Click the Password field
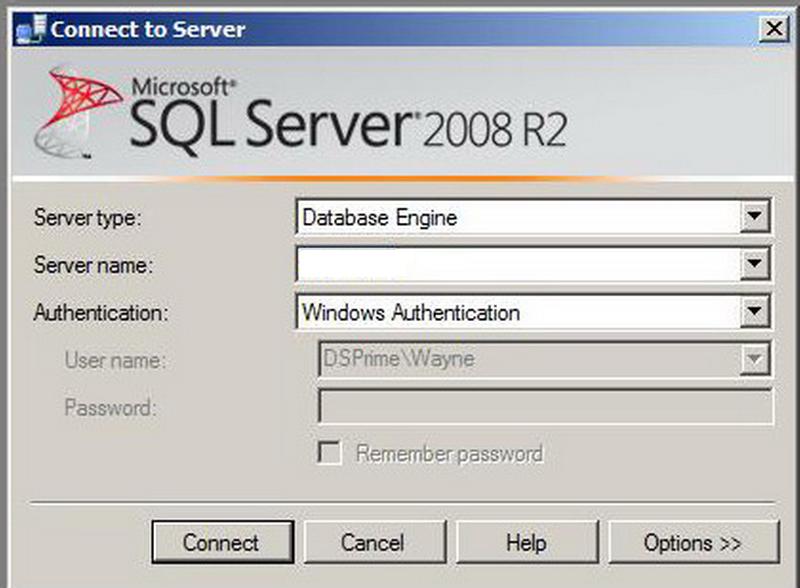The height and width of the screenshot is (588, 800). coord(545,406)
